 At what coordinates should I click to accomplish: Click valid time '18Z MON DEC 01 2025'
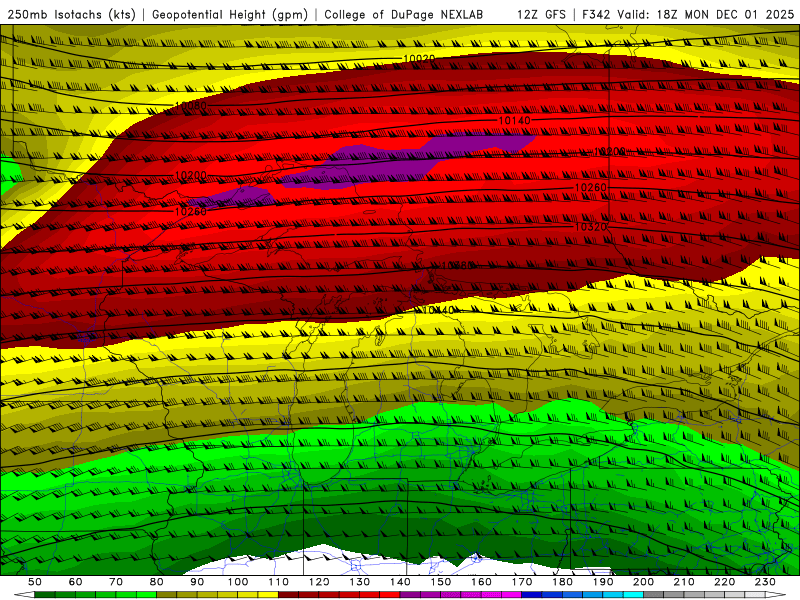coord(726,15)
